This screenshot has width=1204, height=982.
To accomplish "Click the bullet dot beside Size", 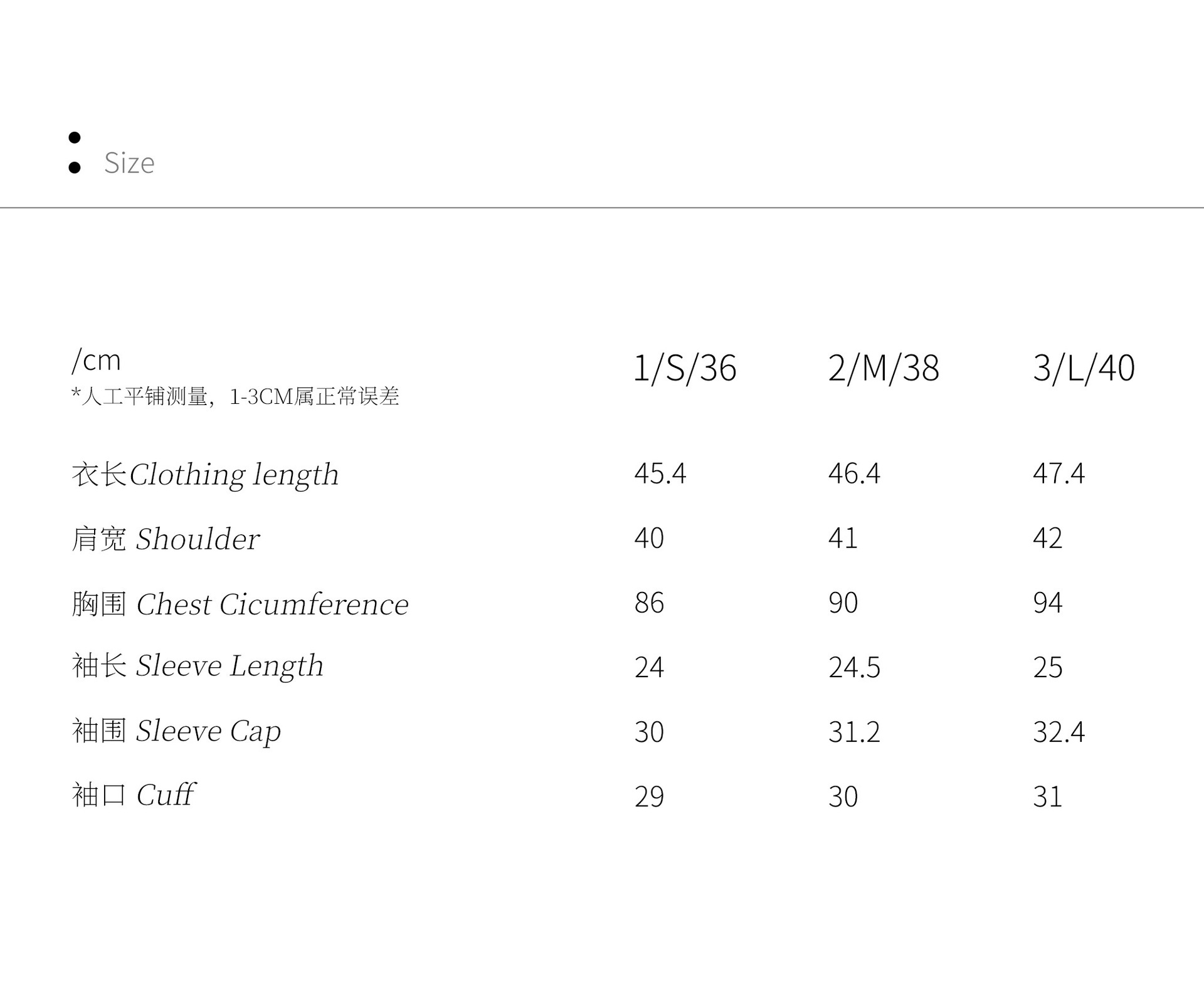I will [x=75, y=167].
